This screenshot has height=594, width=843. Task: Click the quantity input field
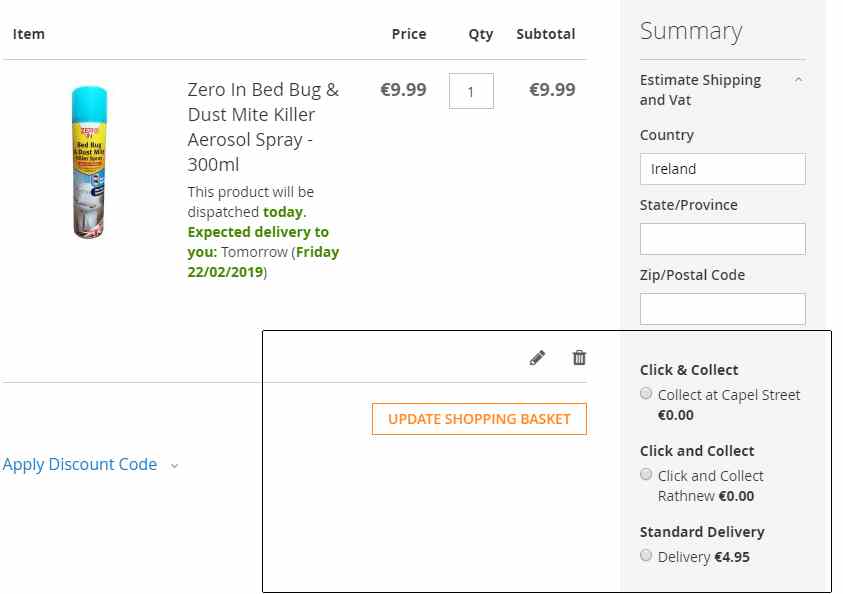click(x=471, y=91)
